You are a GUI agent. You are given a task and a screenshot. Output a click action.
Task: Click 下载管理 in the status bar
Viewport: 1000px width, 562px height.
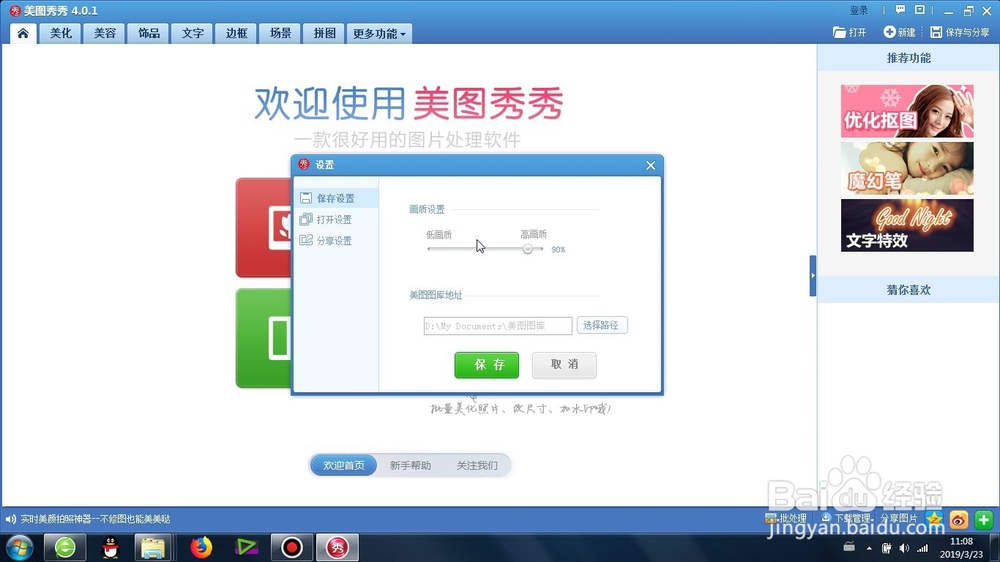point(846,519)
